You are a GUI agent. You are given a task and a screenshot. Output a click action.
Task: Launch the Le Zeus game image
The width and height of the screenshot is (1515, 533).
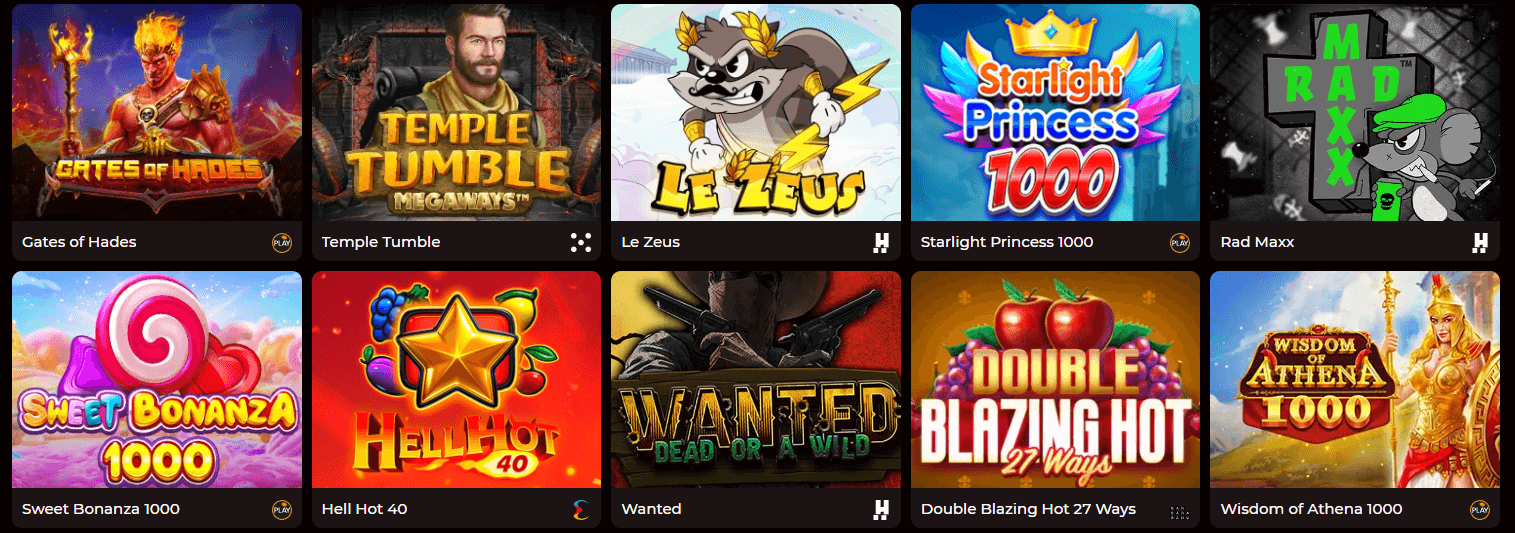(756, 112)
